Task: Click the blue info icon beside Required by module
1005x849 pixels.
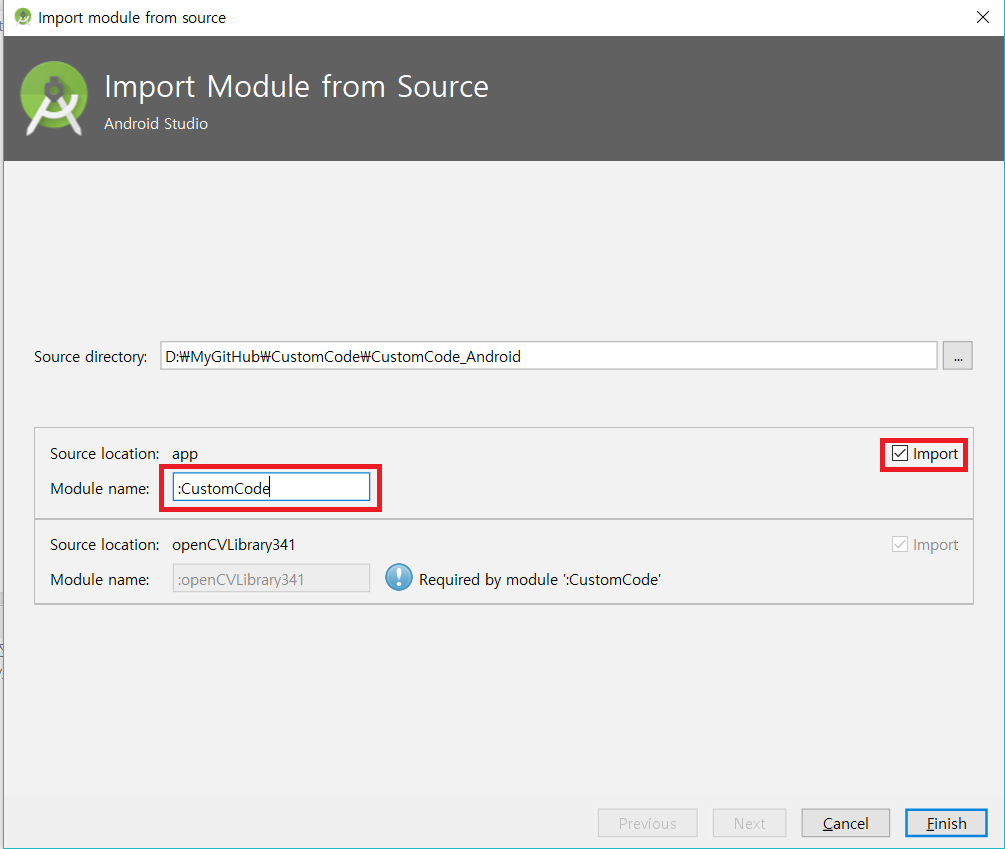Action: coord(399,577)
